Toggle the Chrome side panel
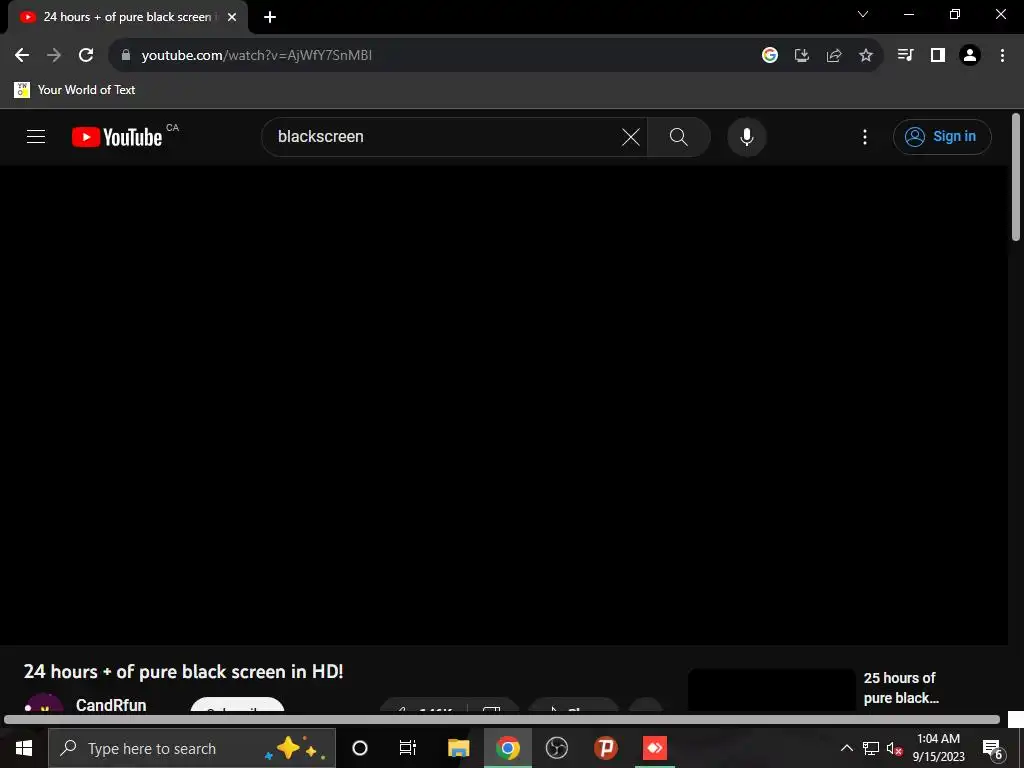Viewport: 1024px width, 768px height. 938,56
